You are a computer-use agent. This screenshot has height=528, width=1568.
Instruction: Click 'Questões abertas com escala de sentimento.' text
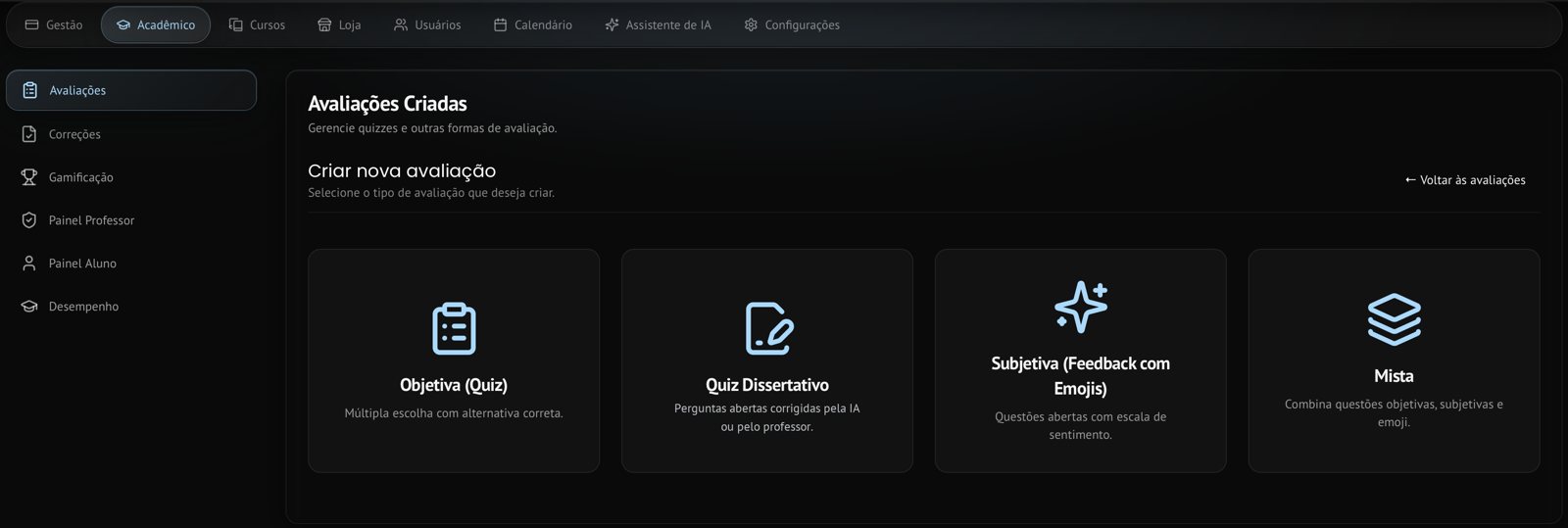(x=1081, y=426)
